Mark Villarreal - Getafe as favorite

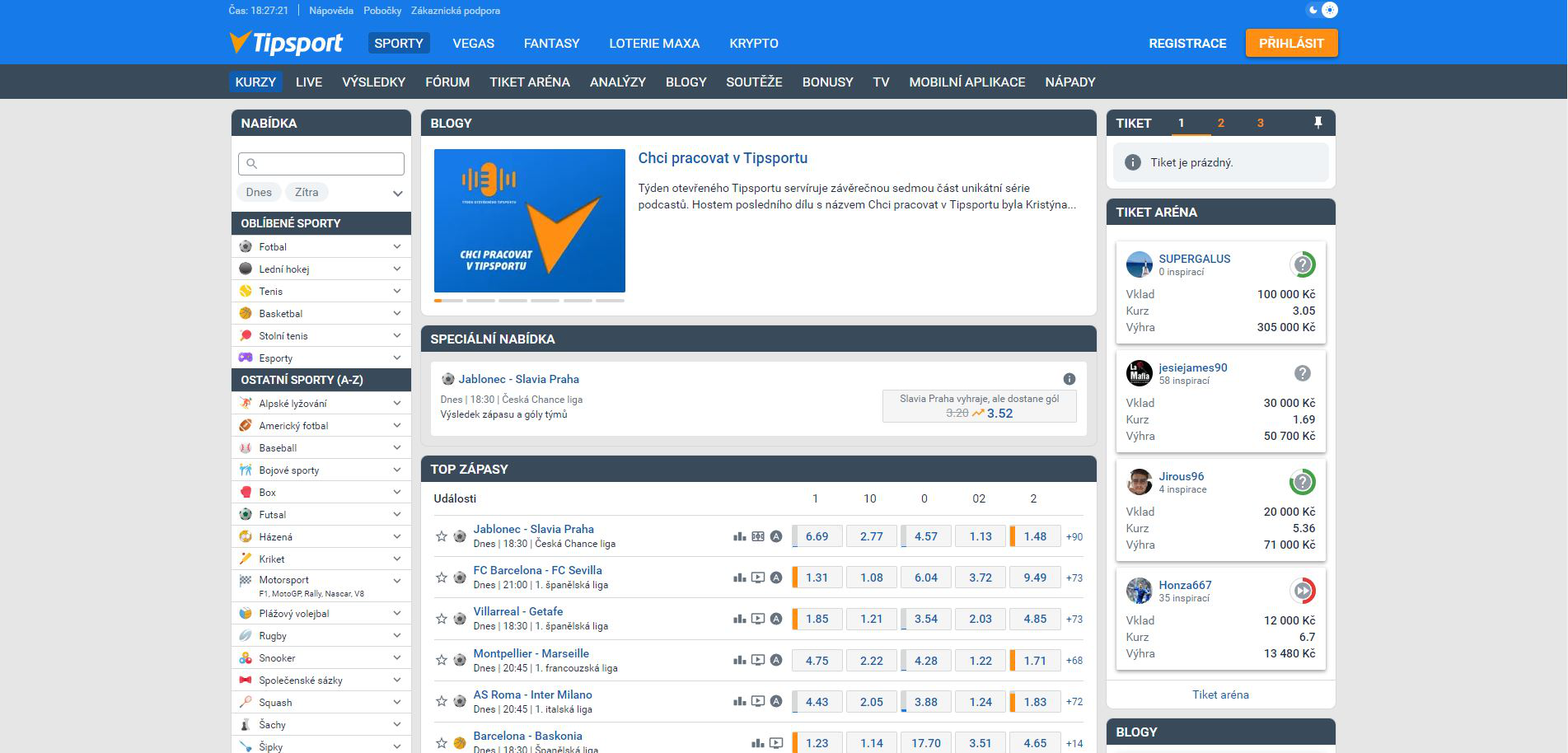(x=442, y=619)
